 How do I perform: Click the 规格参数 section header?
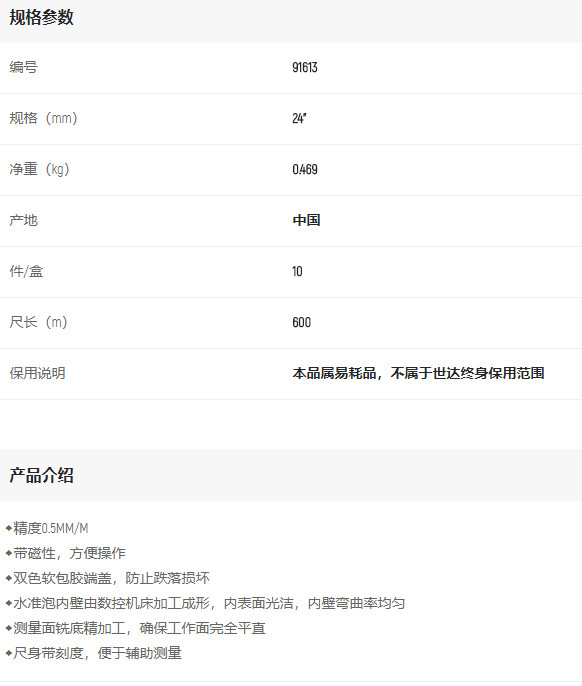point(42,18)
